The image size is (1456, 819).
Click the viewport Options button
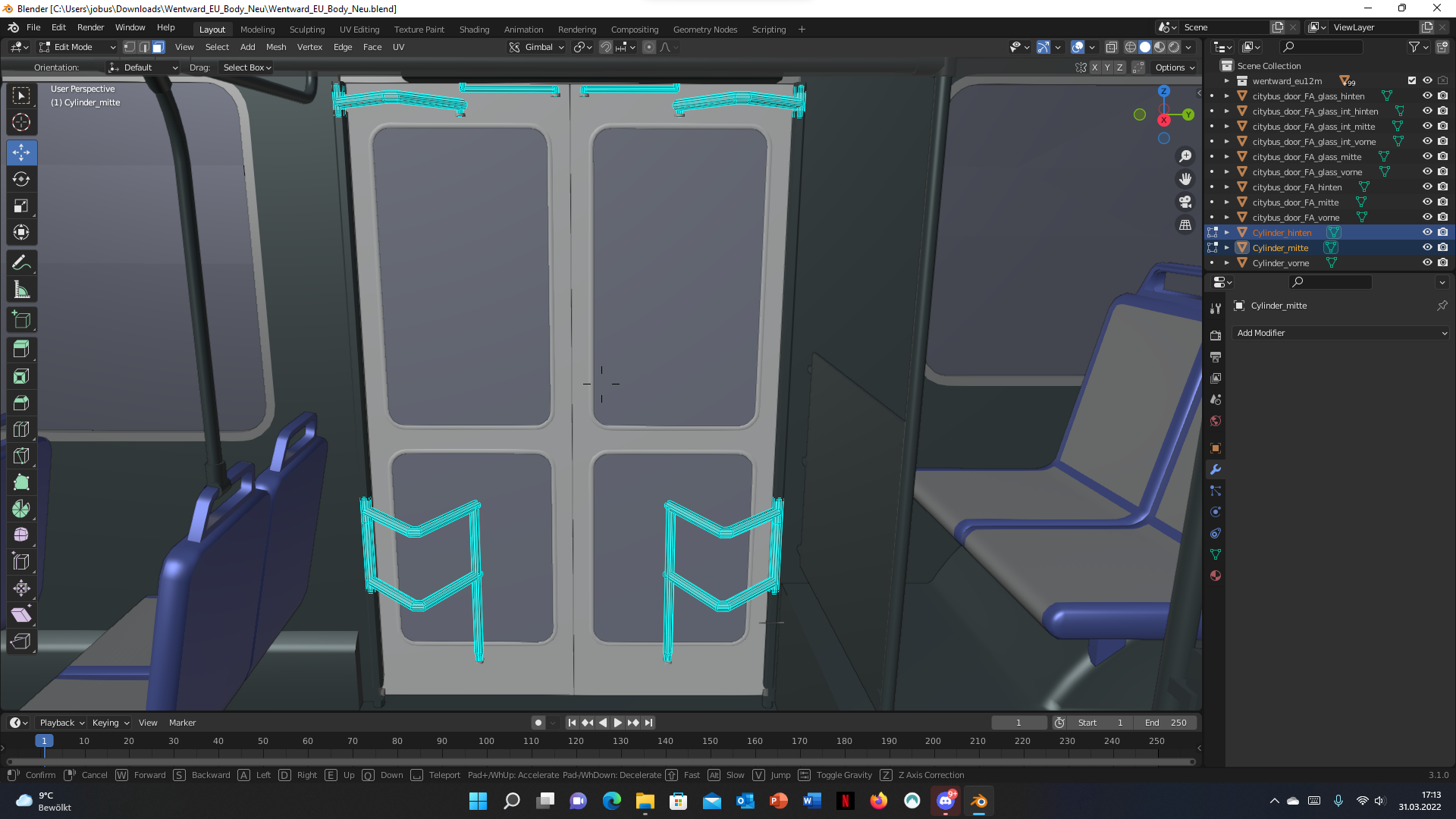click(x=1174, y=67)
